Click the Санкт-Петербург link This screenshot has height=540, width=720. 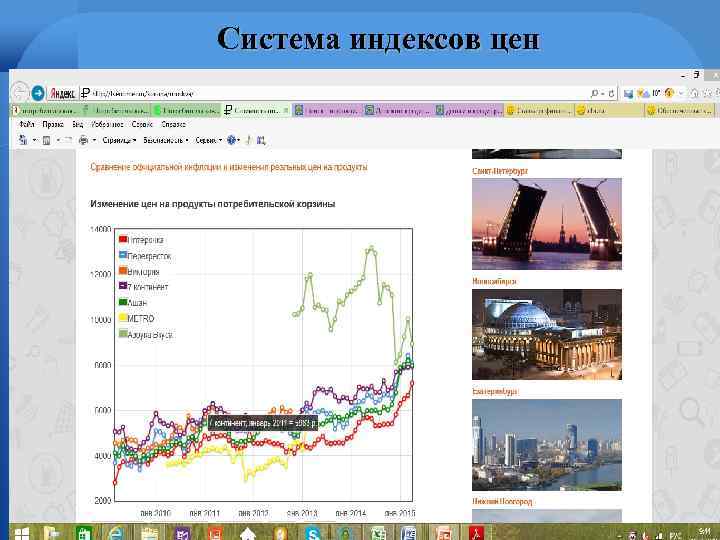click(x=500, y=171)
